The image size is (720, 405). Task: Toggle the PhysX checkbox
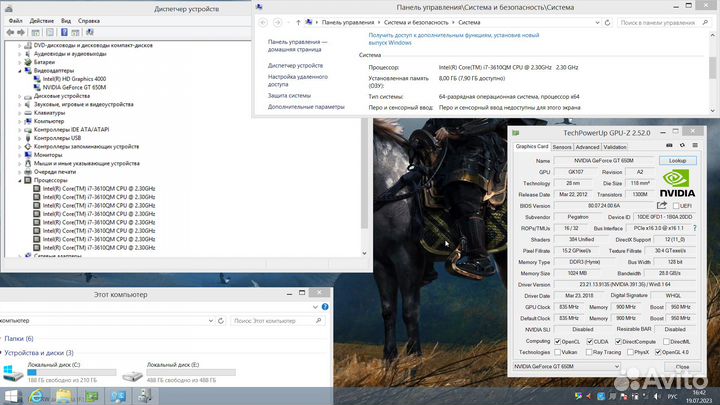(x=630, y=352)
